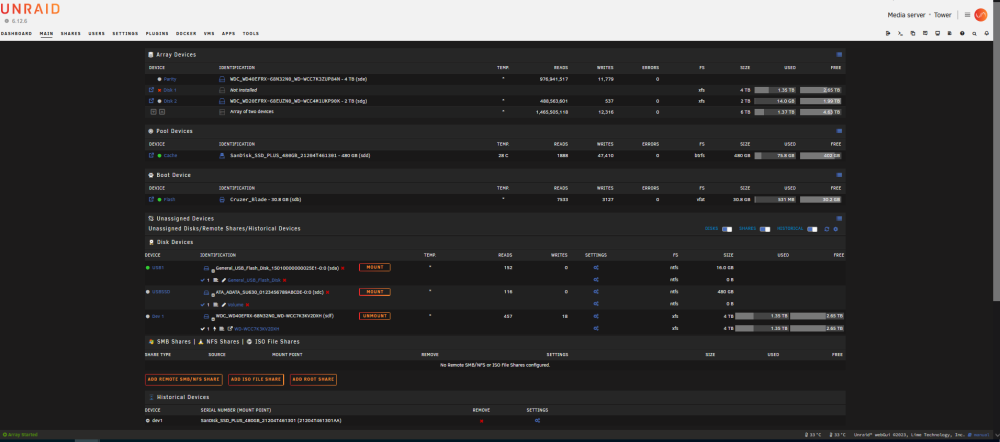Click Cache used space bar 79.8 GB
Image resolution: width=1000 pixels, height=442 pixels.
click(776, 155)
